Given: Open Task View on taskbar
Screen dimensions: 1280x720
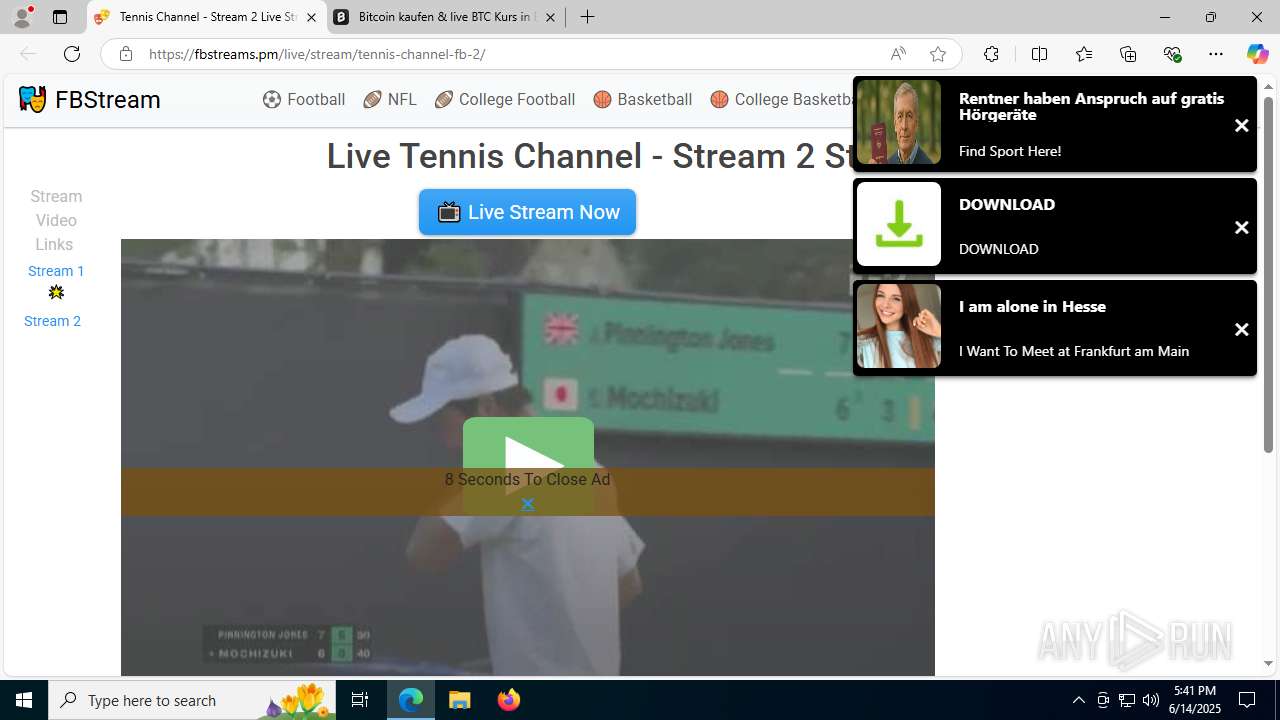Looking at the screenshot, I should tap(361, 700).
